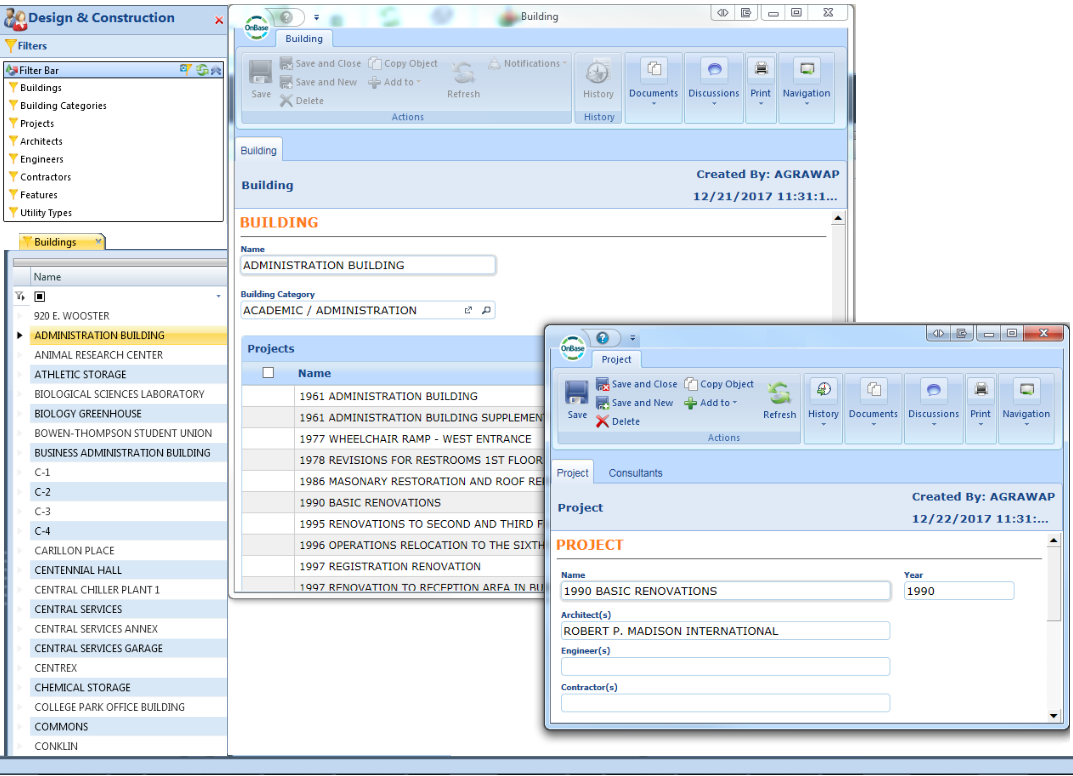
Task: Click Copy Object in Project ribbon
Action: point(720,384)
